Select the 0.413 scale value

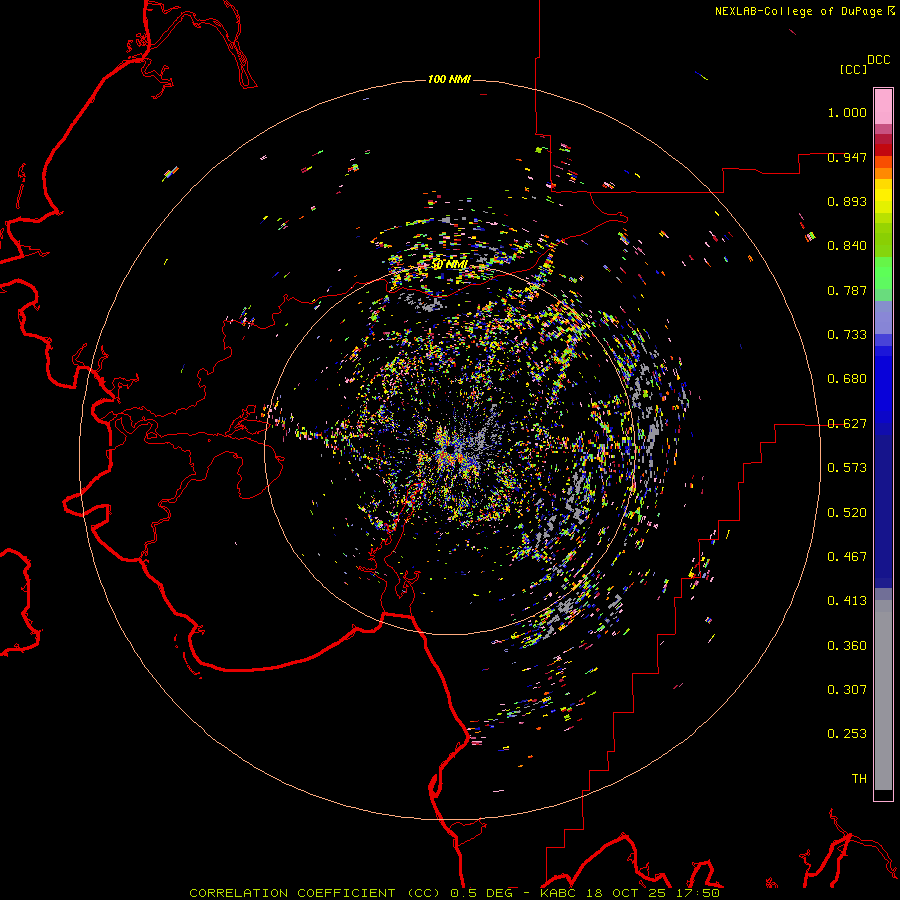[847, 601]
